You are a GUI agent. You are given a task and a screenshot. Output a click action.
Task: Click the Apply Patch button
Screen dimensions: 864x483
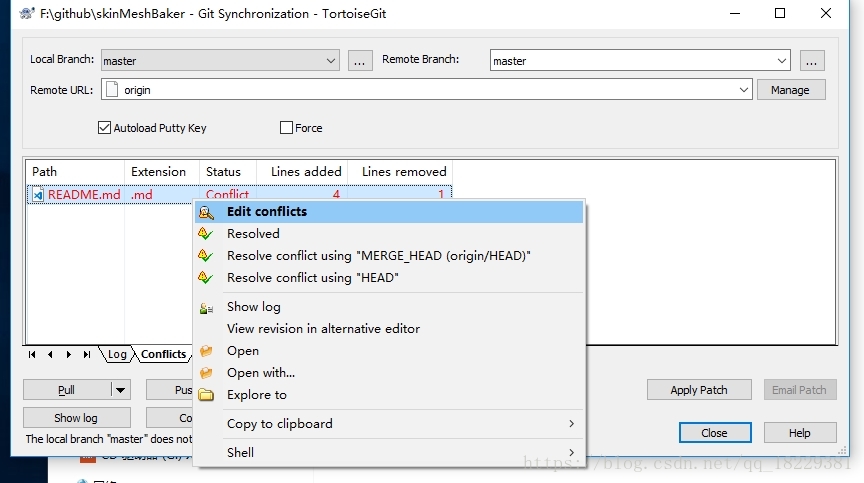(x=699, y=390)
